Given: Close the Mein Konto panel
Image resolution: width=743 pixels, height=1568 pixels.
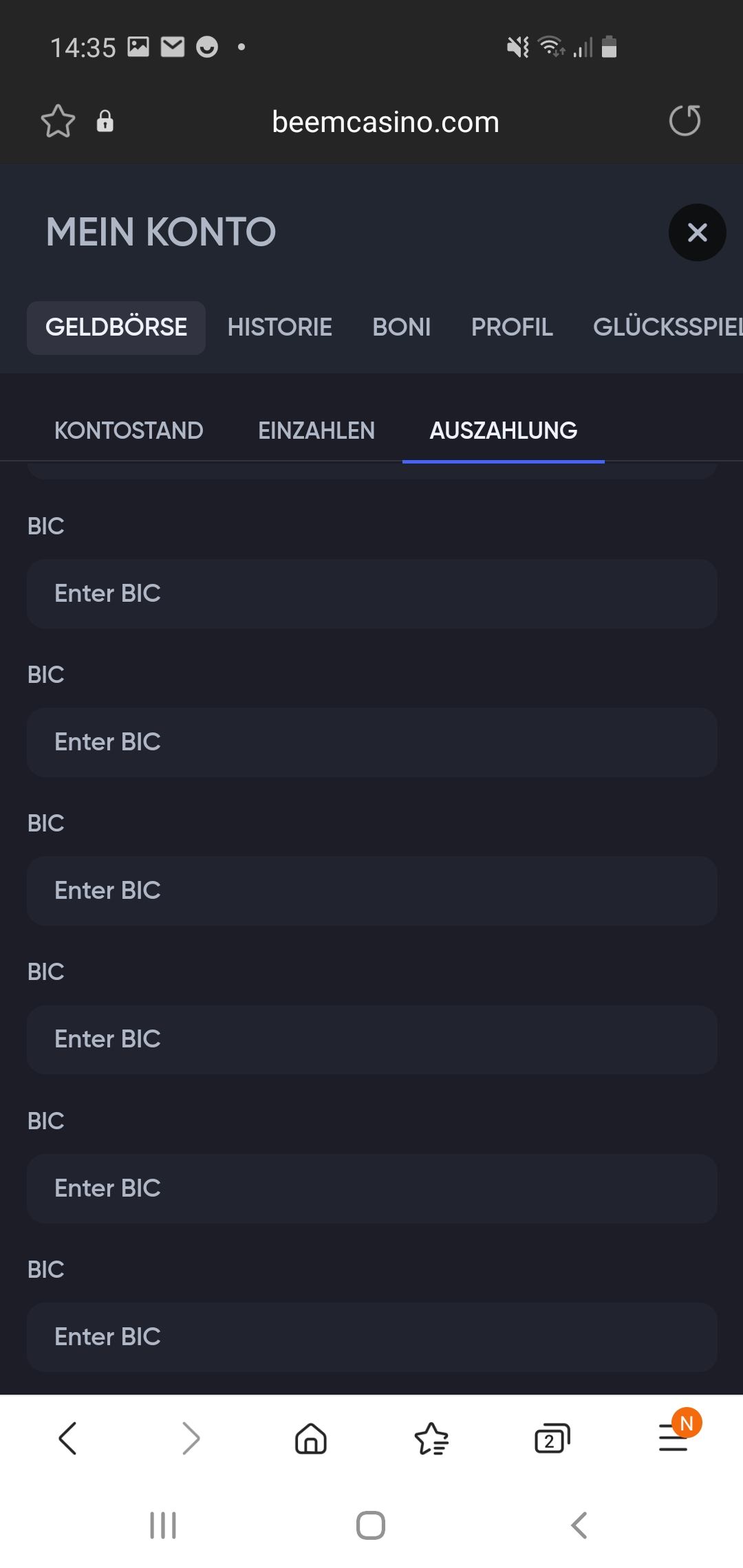Looking at the screenshot, I should coord(697,232).
